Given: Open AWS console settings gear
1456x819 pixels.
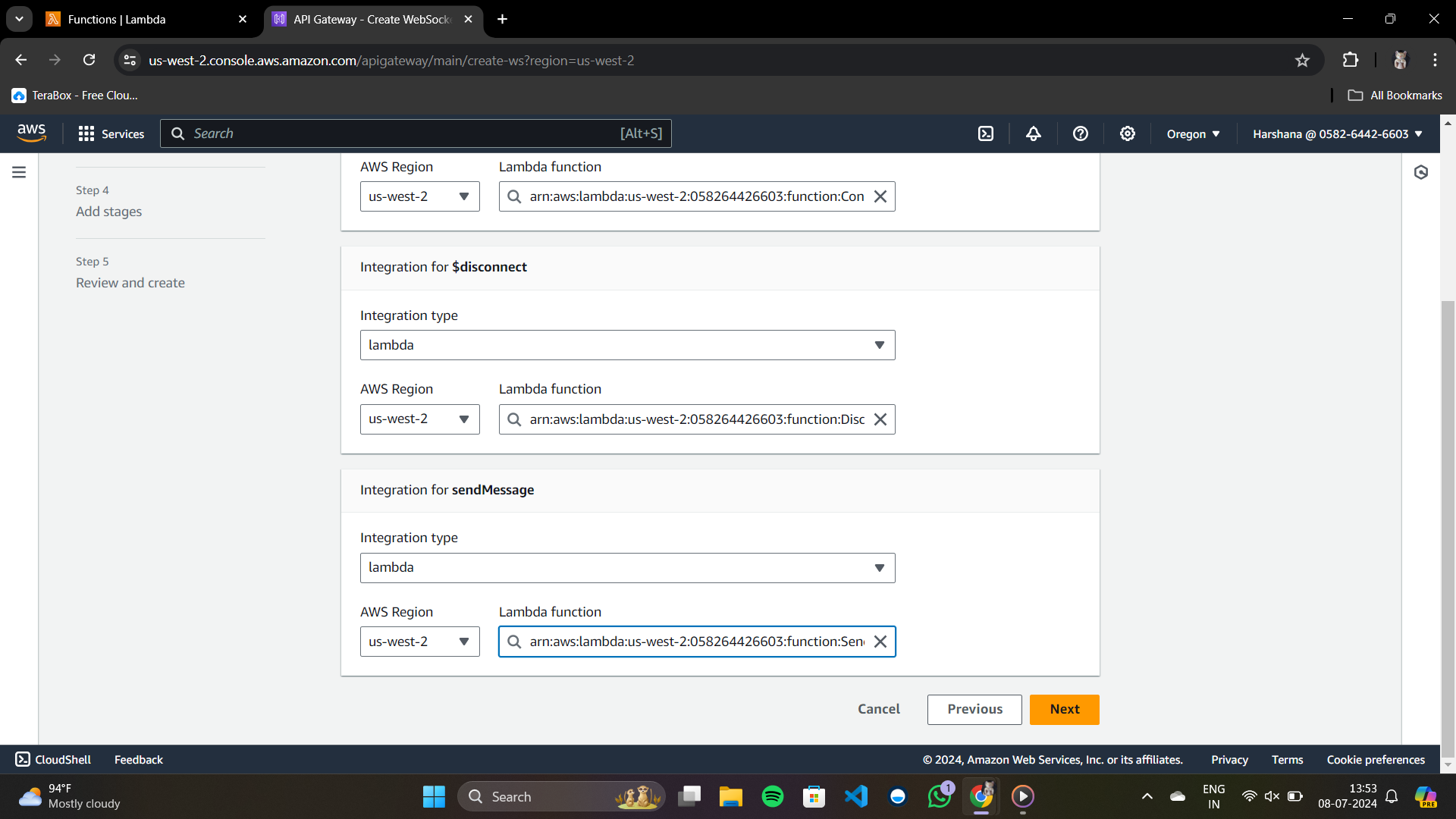Looking at the screenshot, I should point(1127,134).
